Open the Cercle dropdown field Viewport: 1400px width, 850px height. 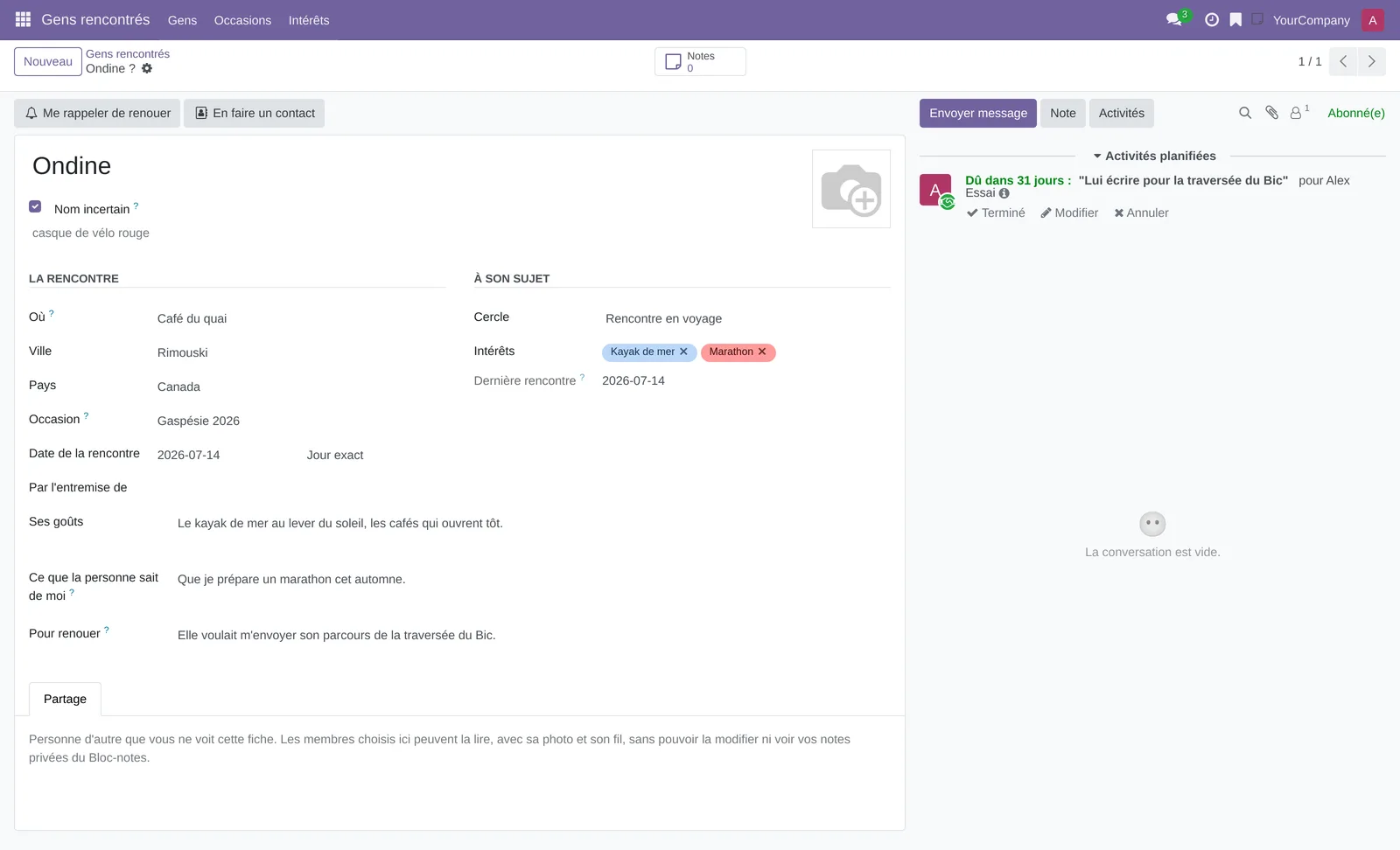tap(746, 318)
